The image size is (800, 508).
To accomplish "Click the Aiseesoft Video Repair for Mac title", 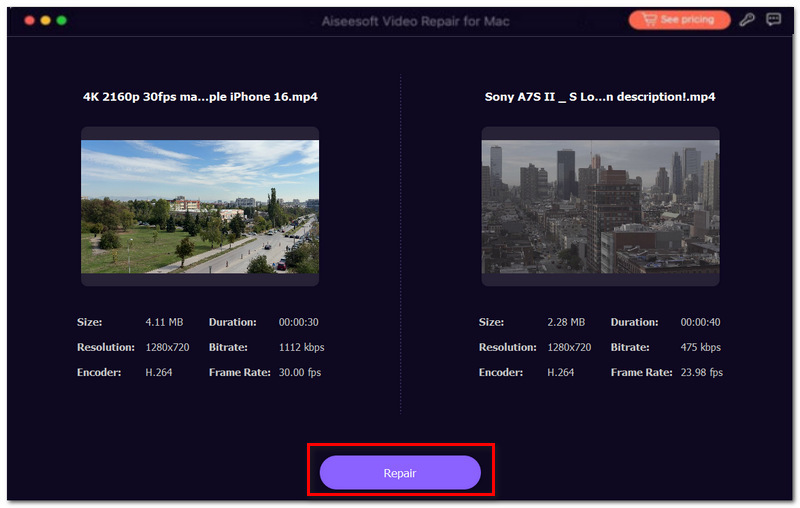I will pyautogui.click(x=415, y=21).
